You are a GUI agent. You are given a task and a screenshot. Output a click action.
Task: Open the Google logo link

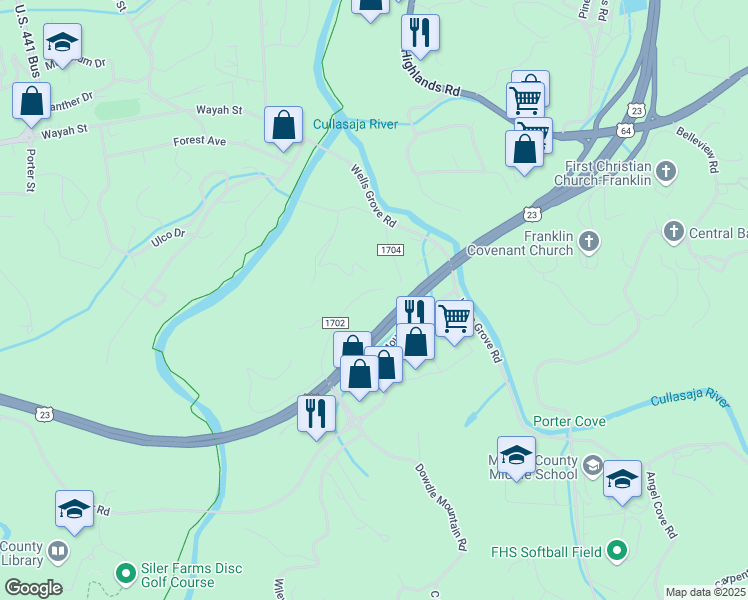tap(34, 588)
